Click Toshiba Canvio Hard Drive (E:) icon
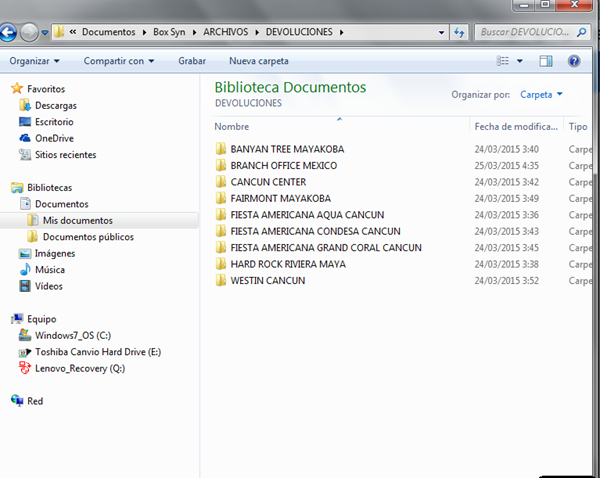Screen dimensions: 600x478 tap(25, 352)
